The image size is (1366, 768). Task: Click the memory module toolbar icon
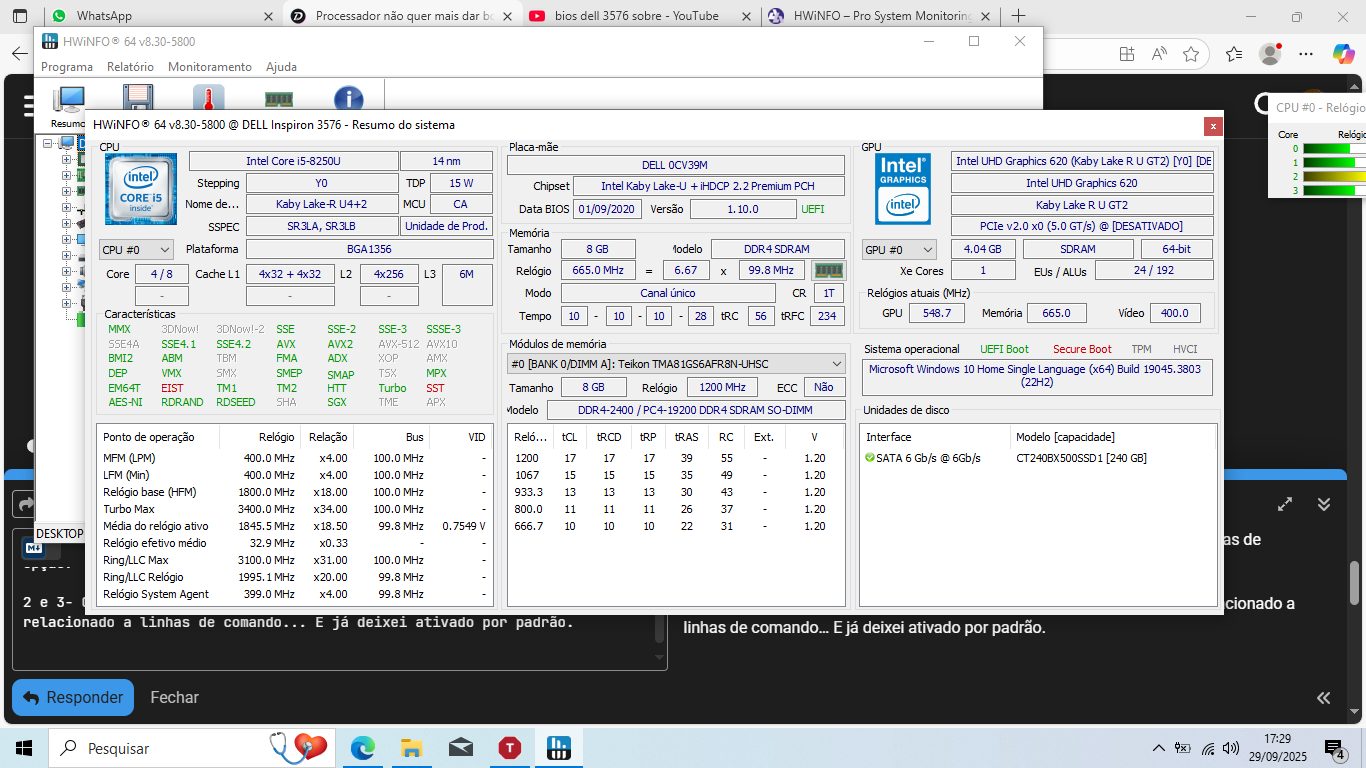(278, 98)
